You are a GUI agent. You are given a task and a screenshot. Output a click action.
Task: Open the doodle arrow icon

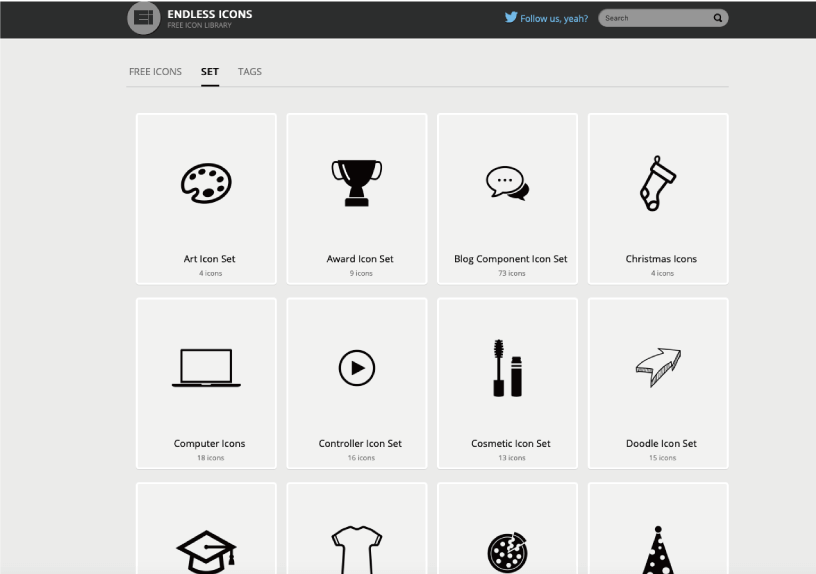(658, 367)
